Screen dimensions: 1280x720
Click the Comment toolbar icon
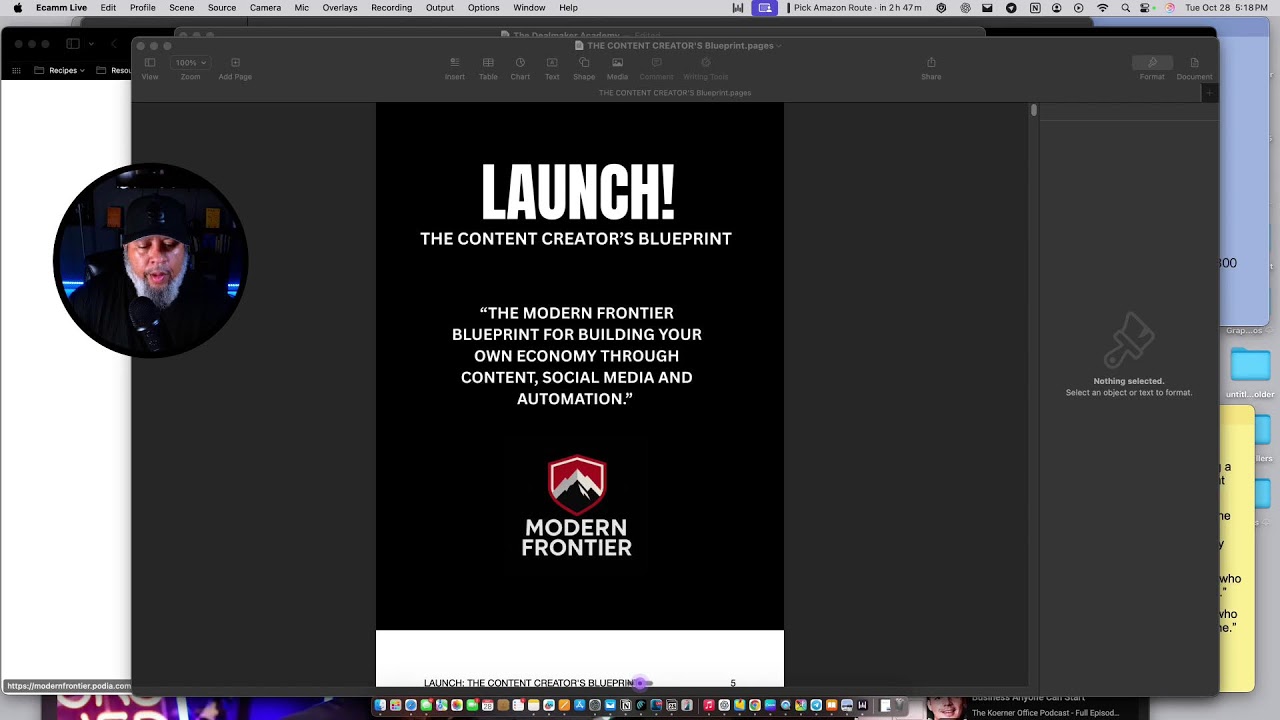(656, 68)
